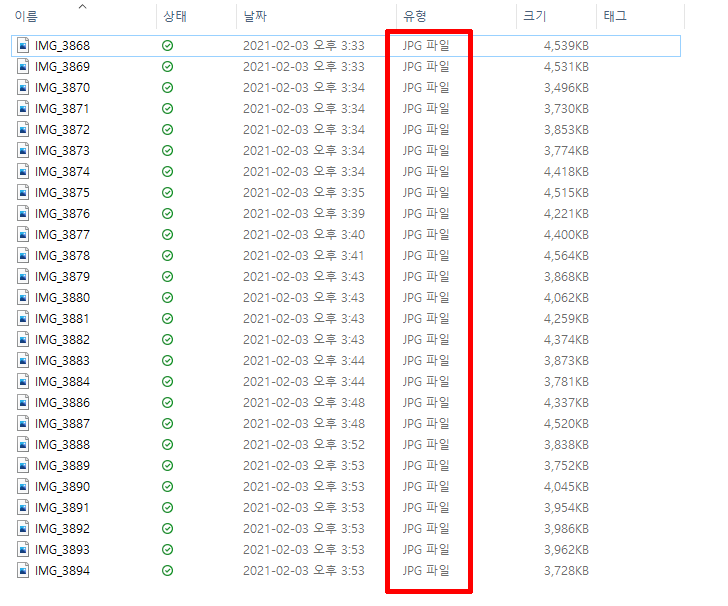Select the IMG_3871 image file icon
This screenshot has height=606, width=728.
click(23, 109)
